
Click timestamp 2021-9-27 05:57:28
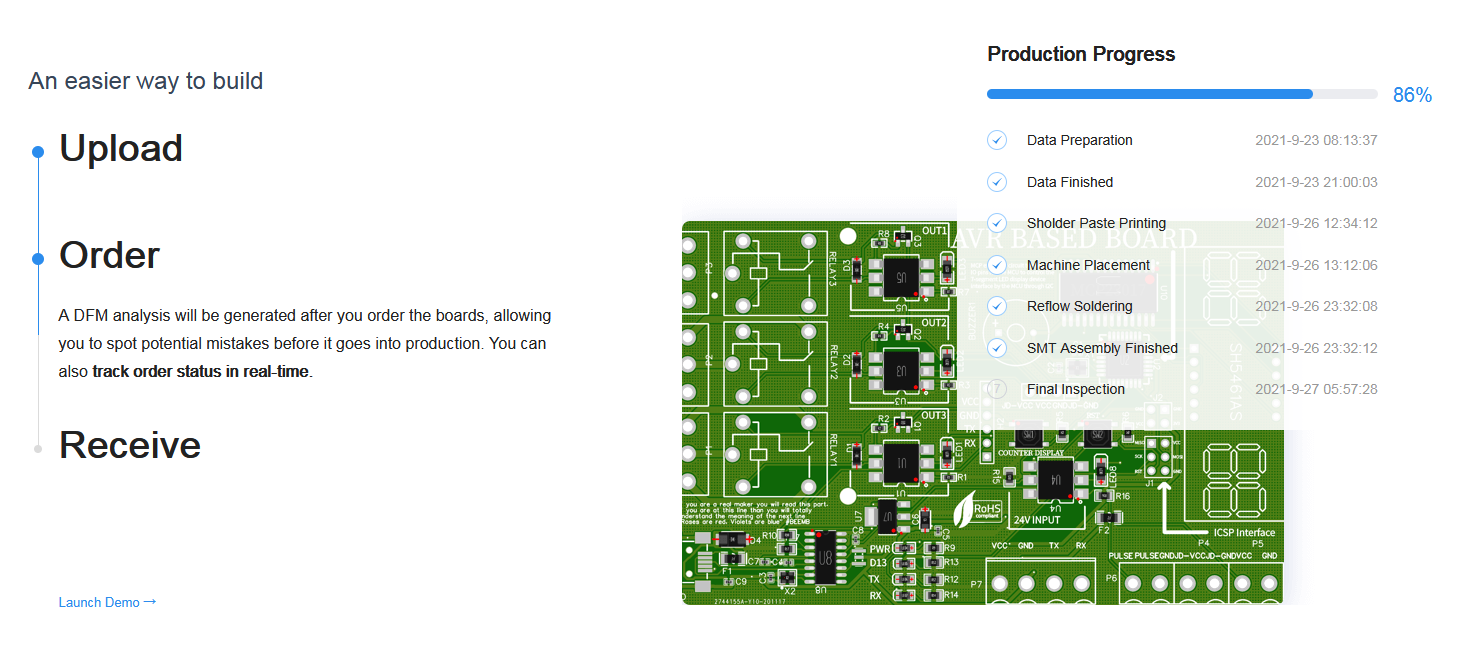tap(1316, 389)
